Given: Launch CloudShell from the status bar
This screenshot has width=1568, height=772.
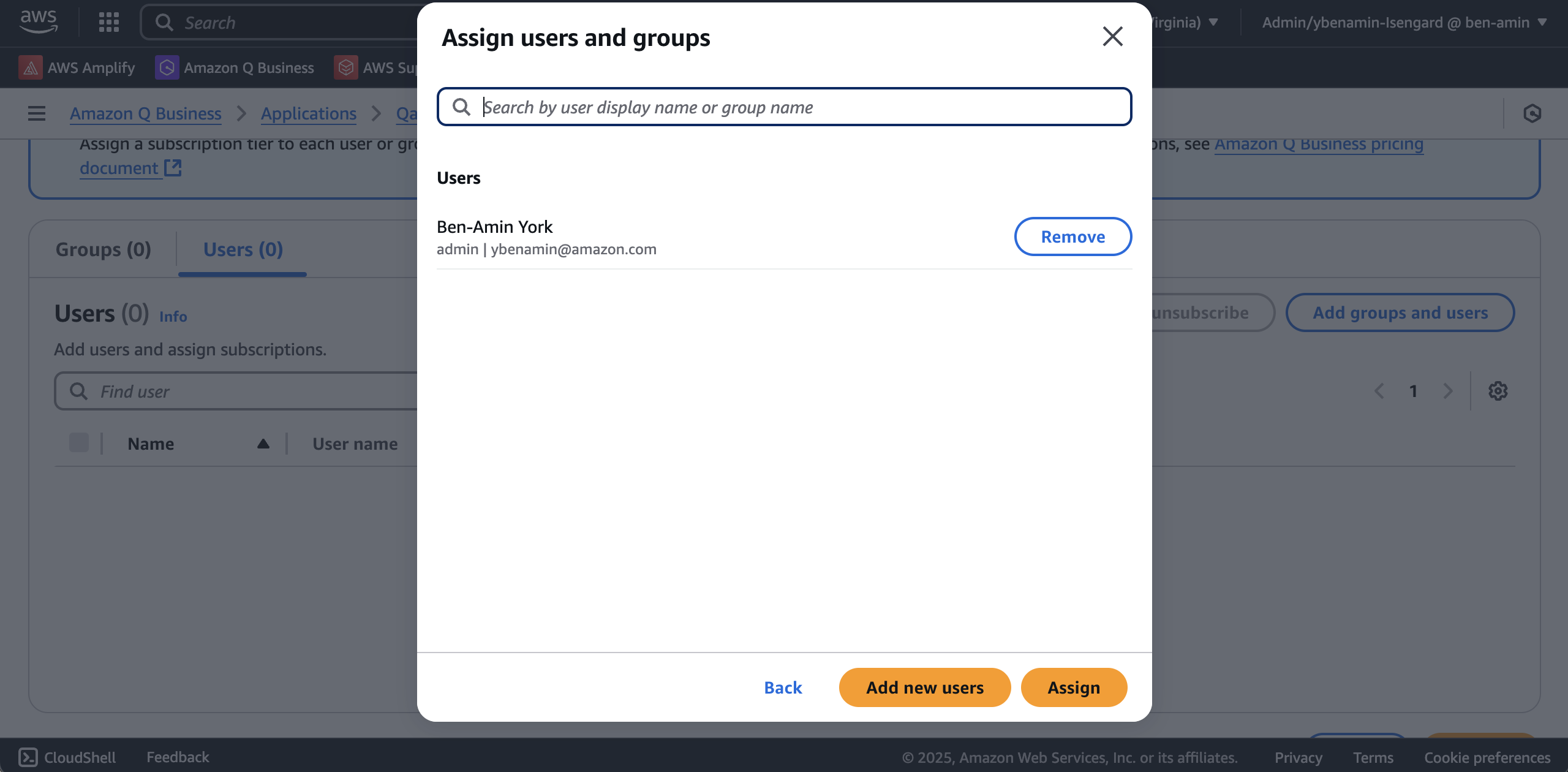Looking at the screenshot, I should [67, 757].
